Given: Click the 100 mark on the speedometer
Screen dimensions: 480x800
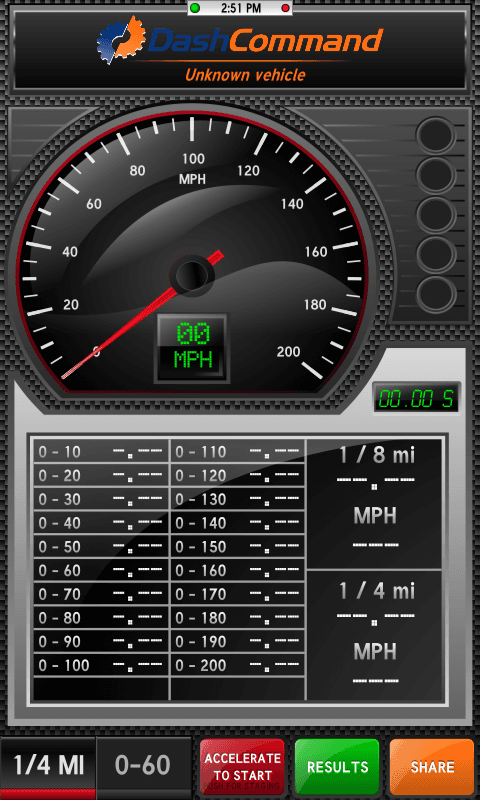Looking at the screenshot, I should (193, 159).
